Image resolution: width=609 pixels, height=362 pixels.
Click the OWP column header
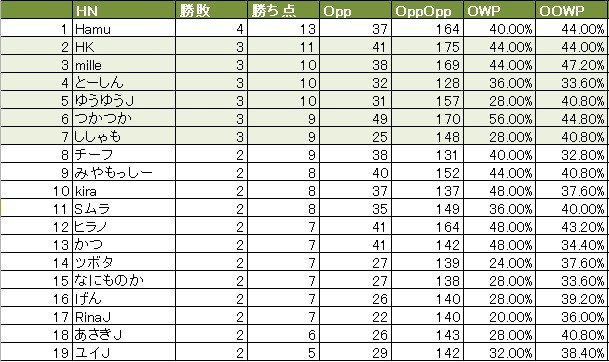point(499,10)
